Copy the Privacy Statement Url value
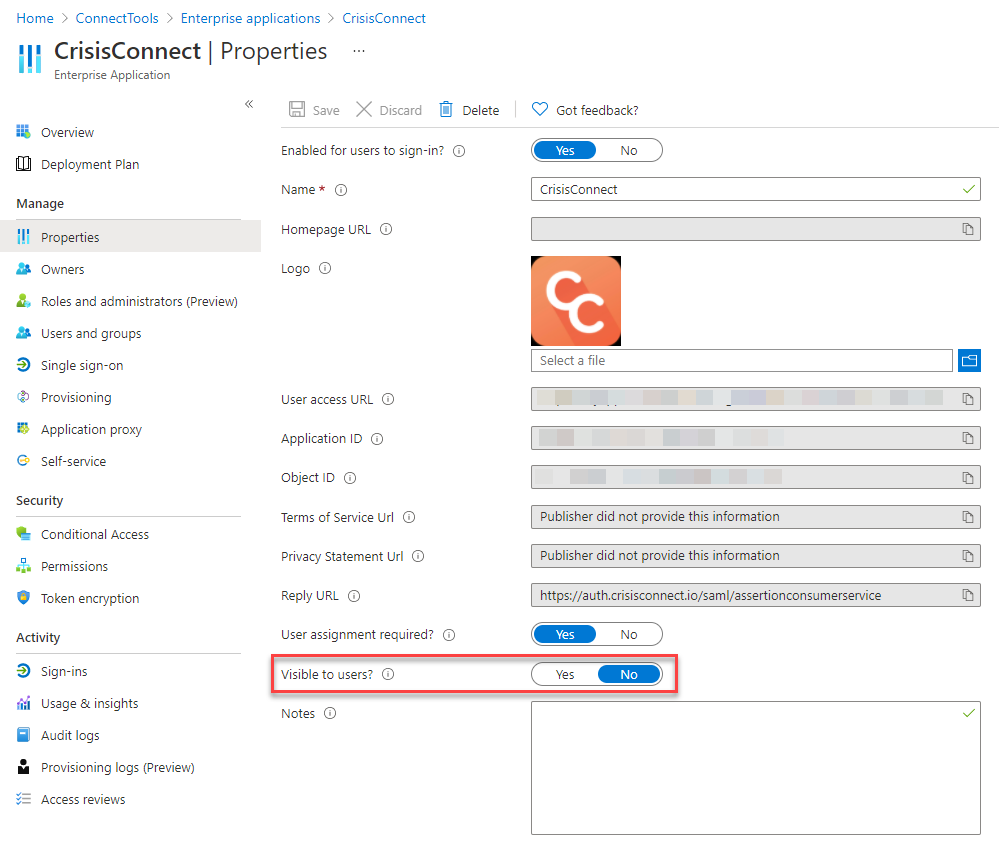 (x=968, y=556)
